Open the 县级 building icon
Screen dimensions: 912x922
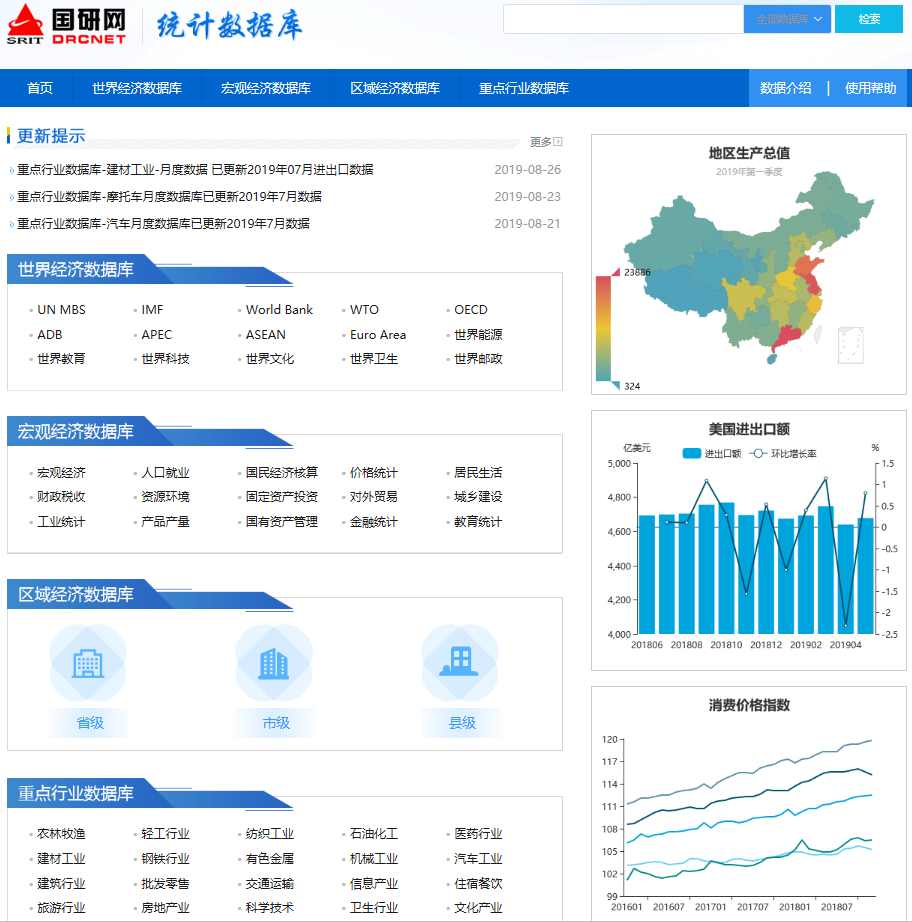click(x=460, y=663)
